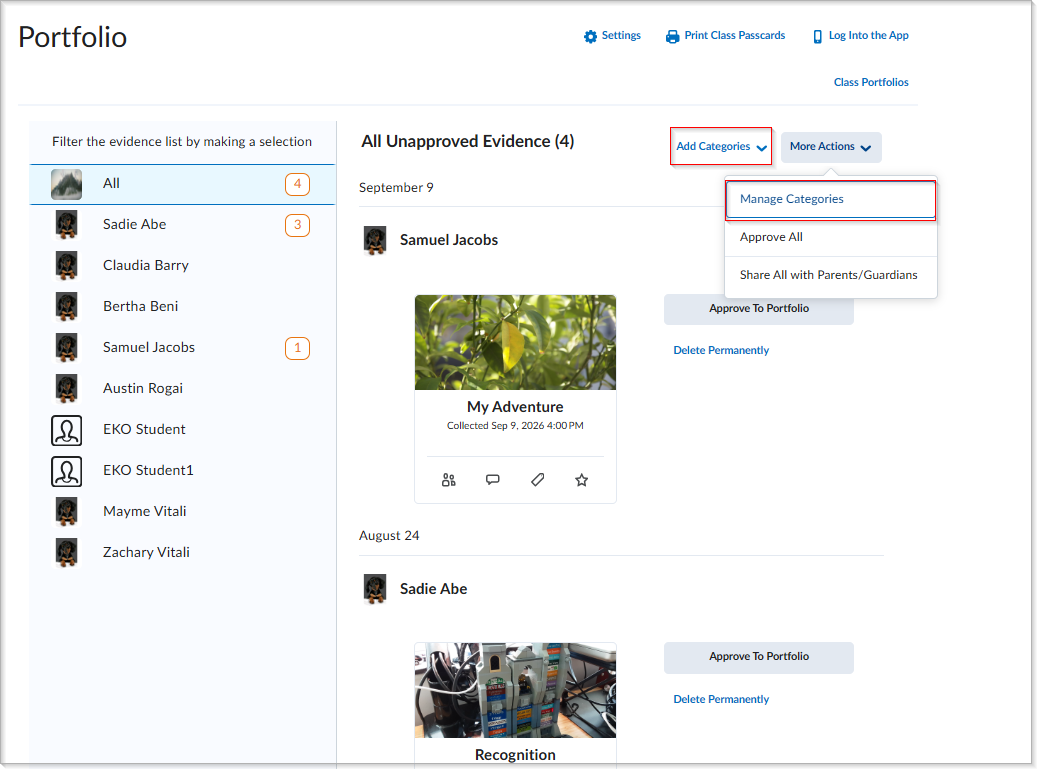Expand the Add Categories dropdown
This screenshot has width=1037, height=769.
pos(720,146)
